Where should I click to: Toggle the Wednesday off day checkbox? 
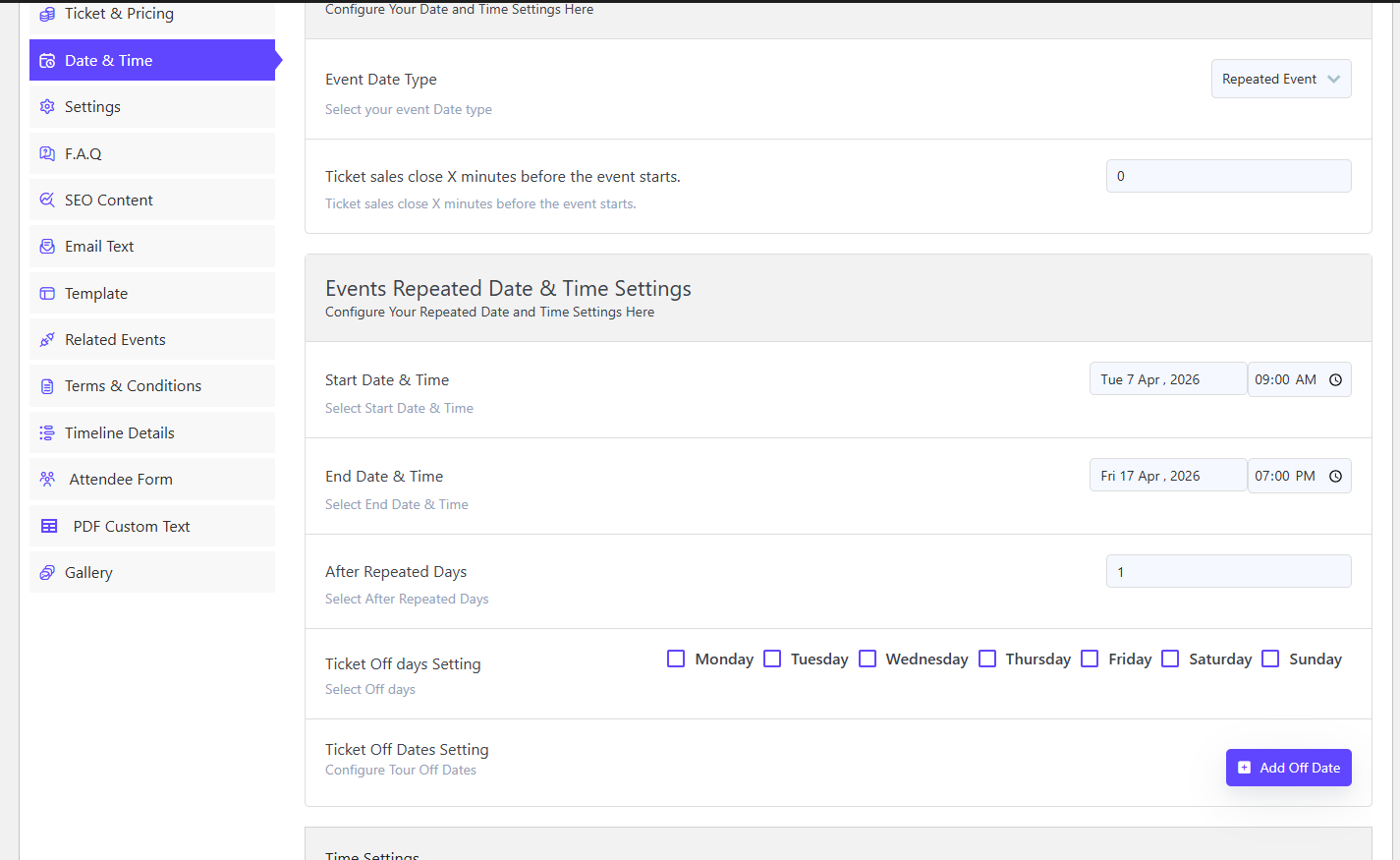click(x=868, y=659)
